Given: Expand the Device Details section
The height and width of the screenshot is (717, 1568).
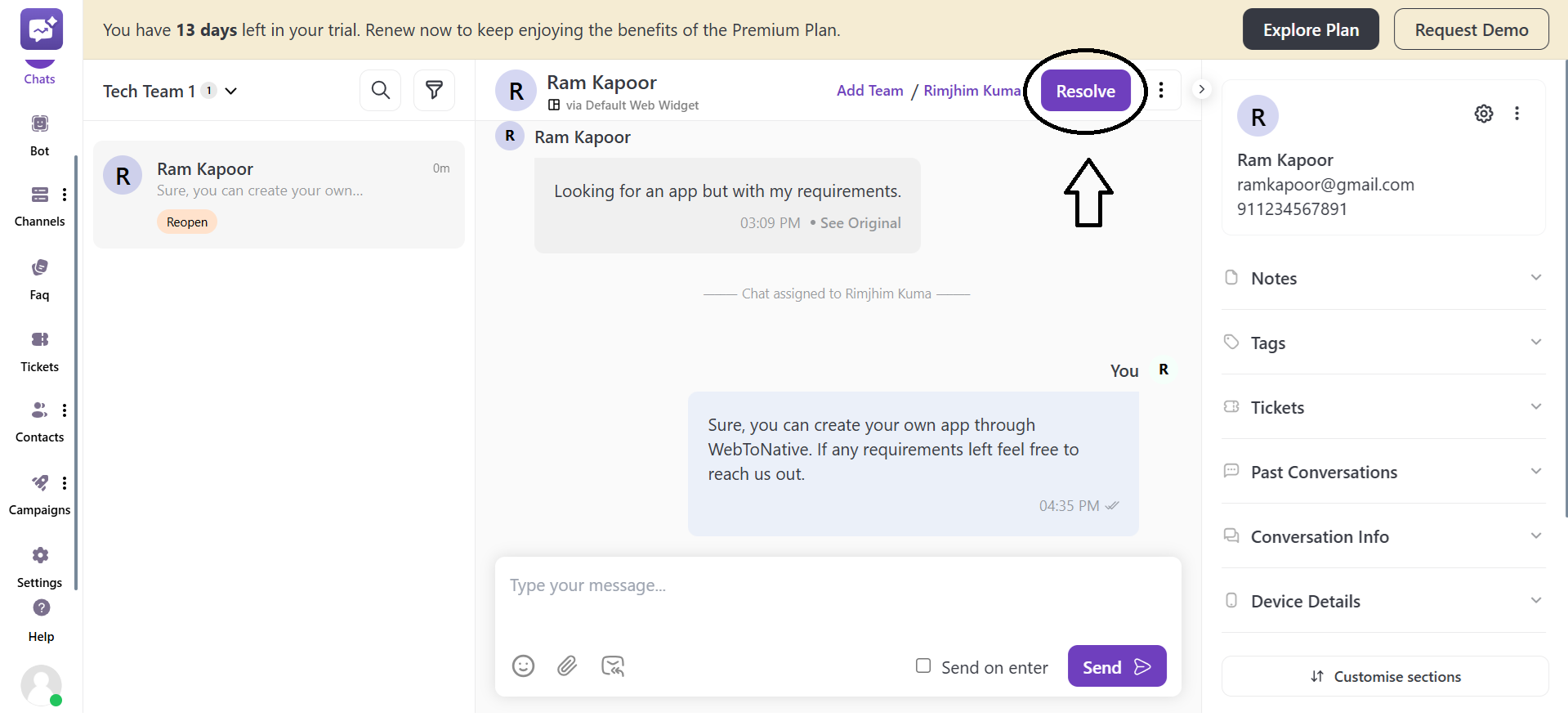Looking at the screenshot, I should click(x=1536, y=600).
